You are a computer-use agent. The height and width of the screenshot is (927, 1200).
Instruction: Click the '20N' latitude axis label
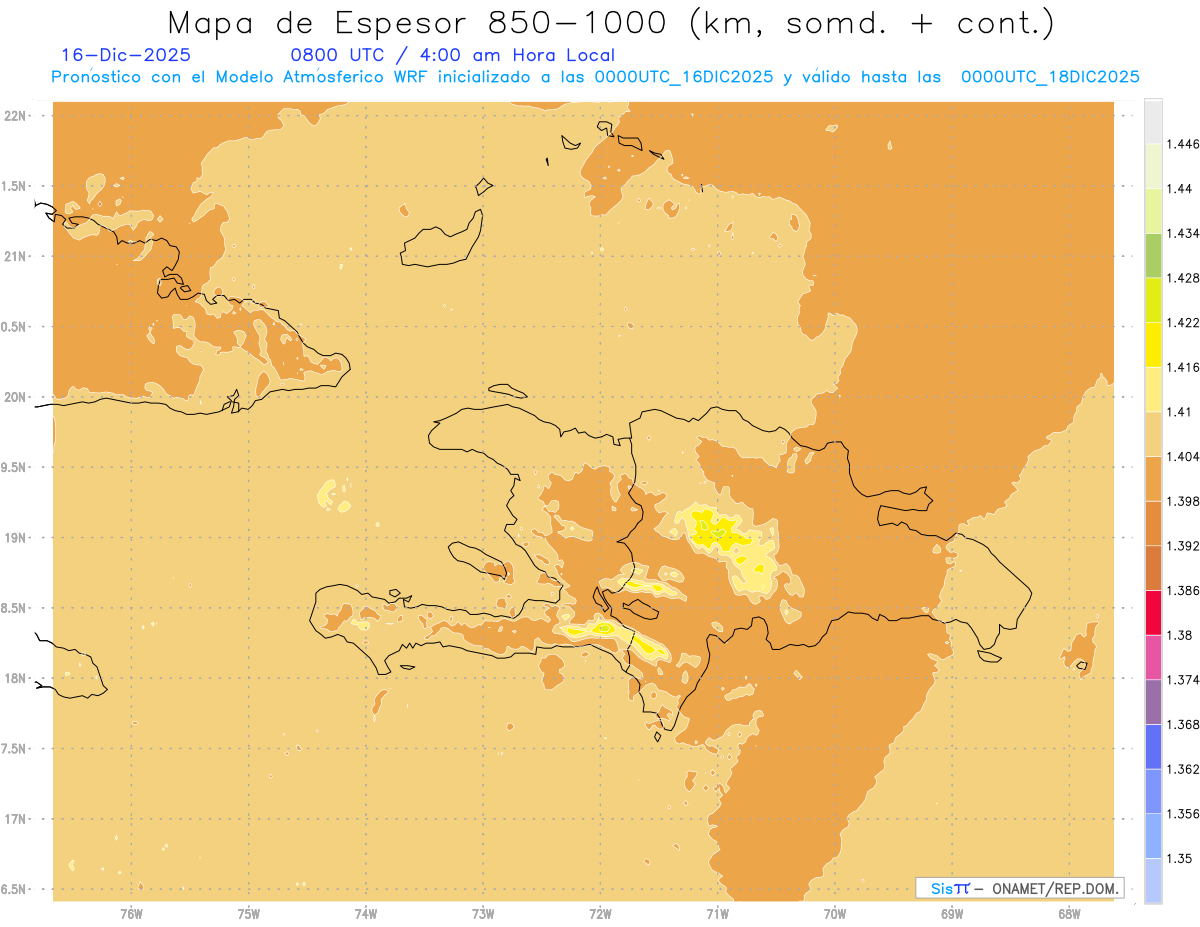(16, 397)
